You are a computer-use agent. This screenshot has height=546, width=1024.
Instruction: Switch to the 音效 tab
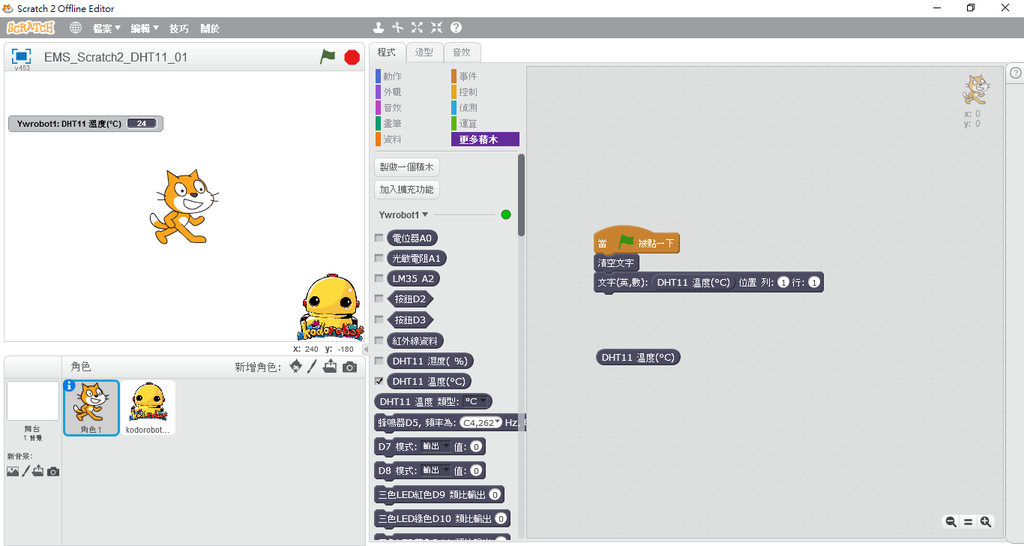pos(461,52)
